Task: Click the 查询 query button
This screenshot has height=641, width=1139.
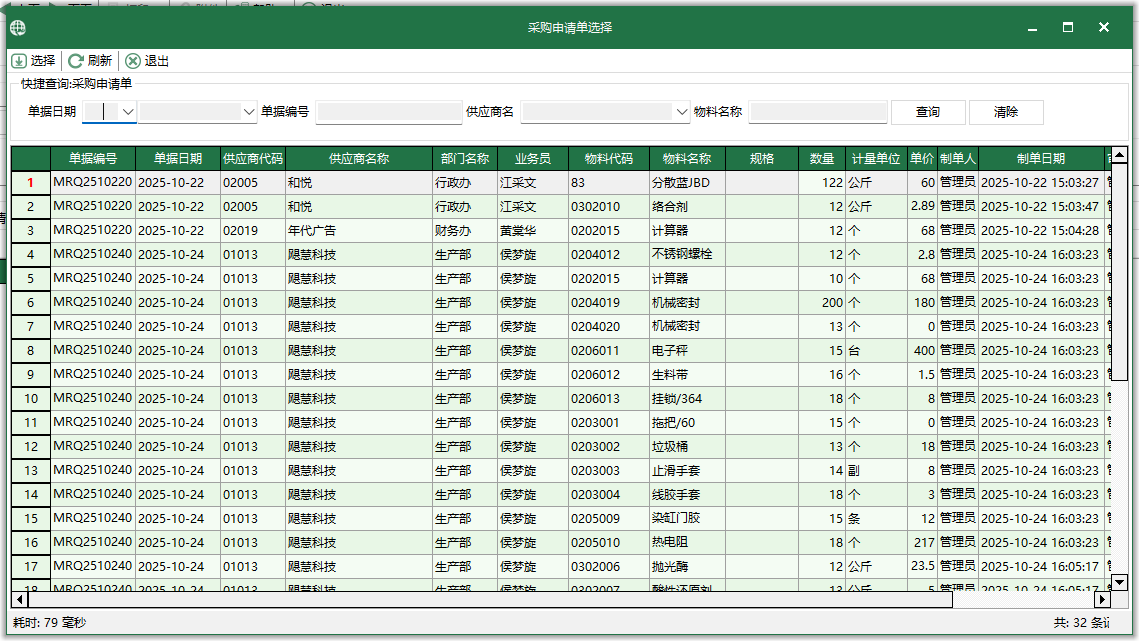Action: coord(927,111)
